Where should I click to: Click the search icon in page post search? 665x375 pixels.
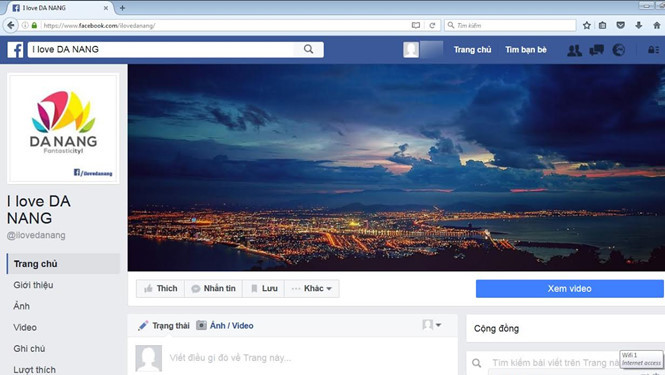[x=477, y=363]
